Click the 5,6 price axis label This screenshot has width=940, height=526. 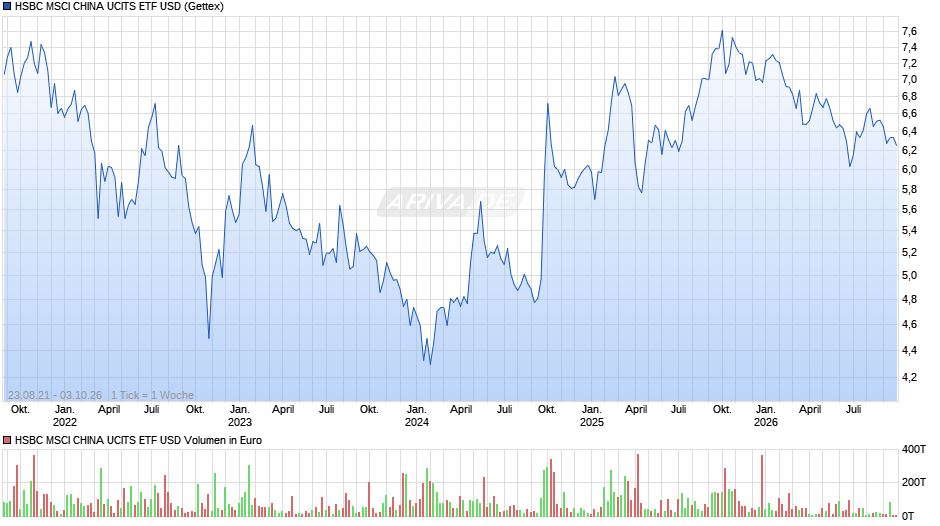pos(909,210)
